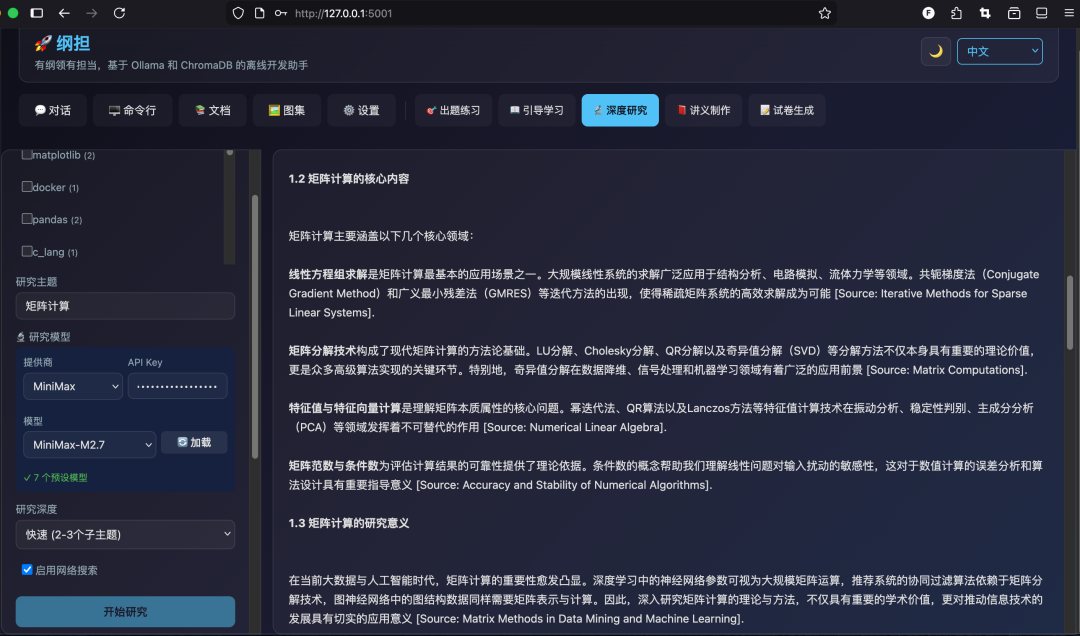Image resolution: width=1080 pixels, height=636 pixels.
Task: Bookmark this page with star icon
Action: pos(824,13)
